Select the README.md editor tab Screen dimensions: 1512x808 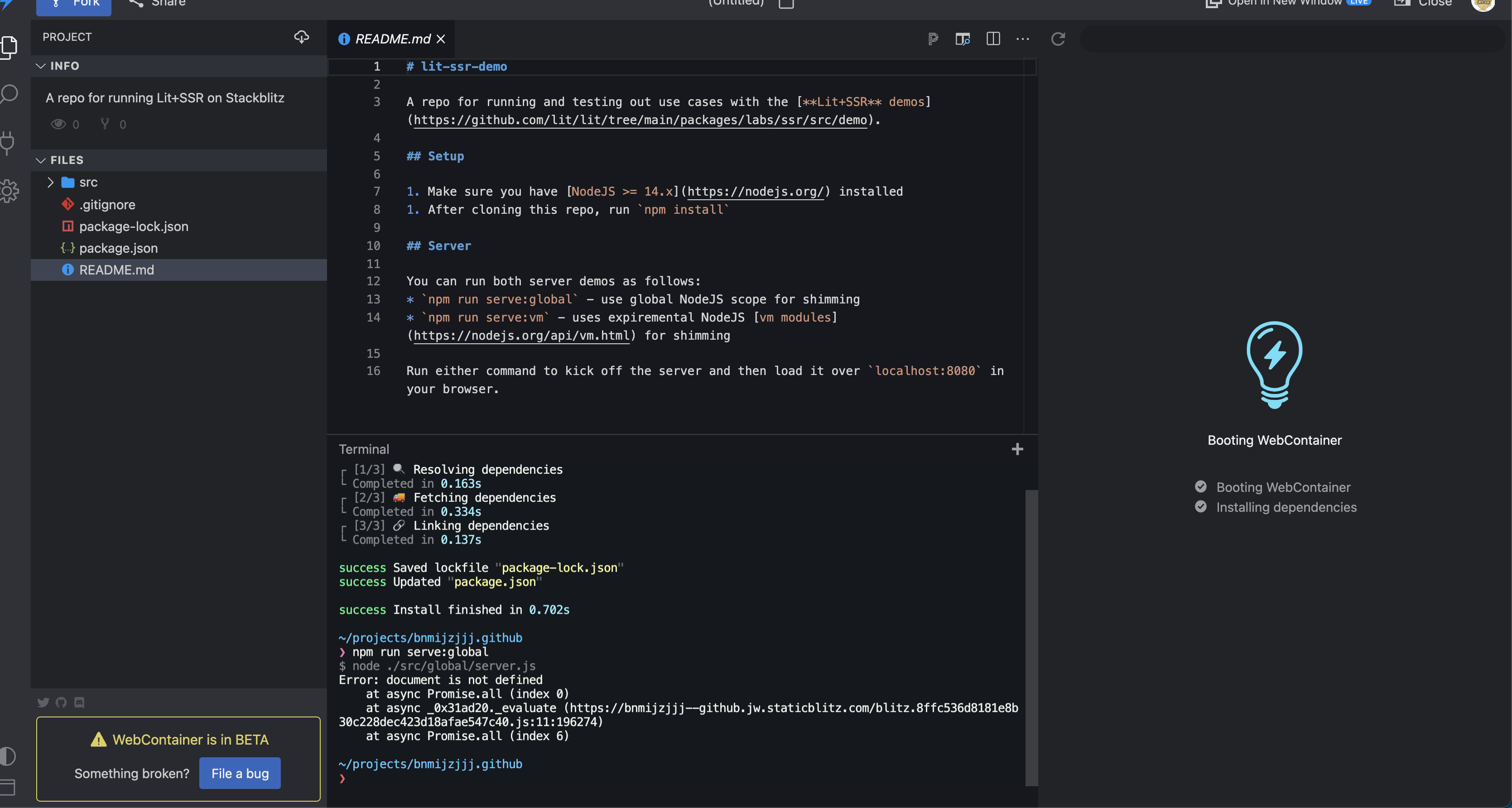point(391,39)
